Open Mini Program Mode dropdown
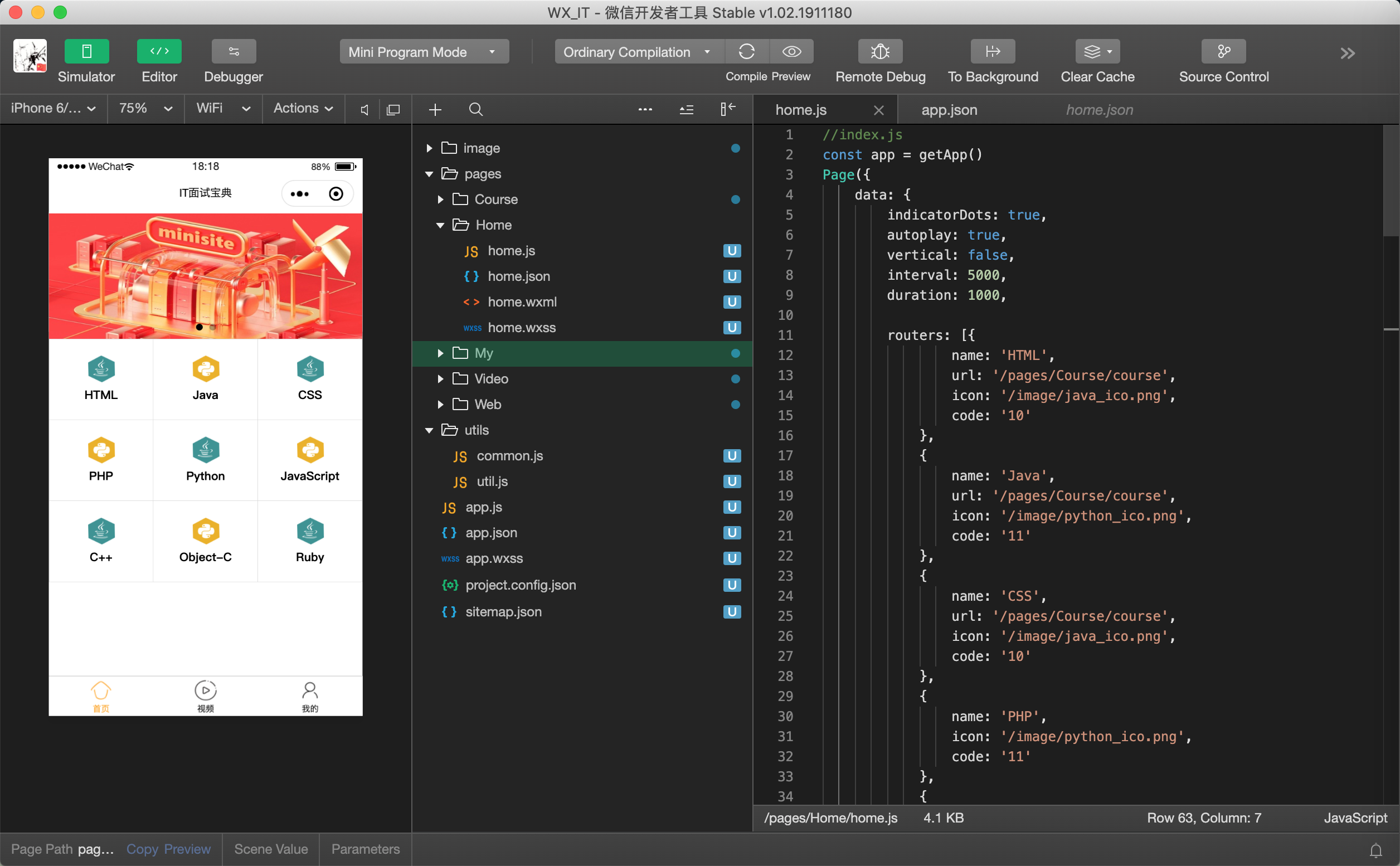The image size is (1400, 866). 424,51
